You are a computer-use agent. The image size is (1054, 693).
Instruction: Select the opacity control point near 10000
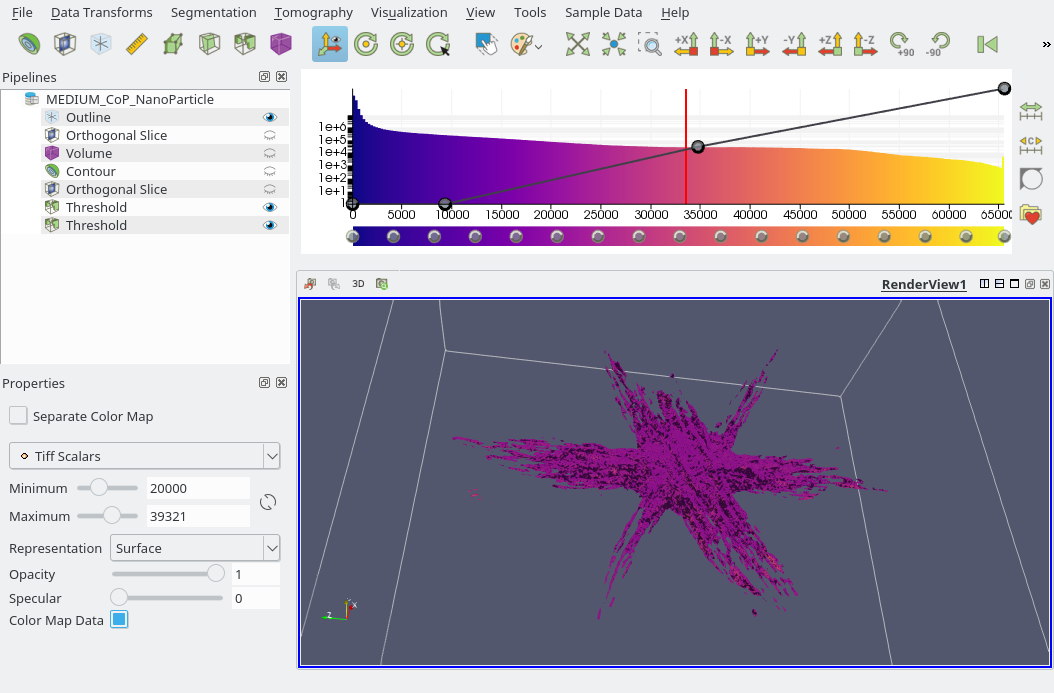pos(444,203)
